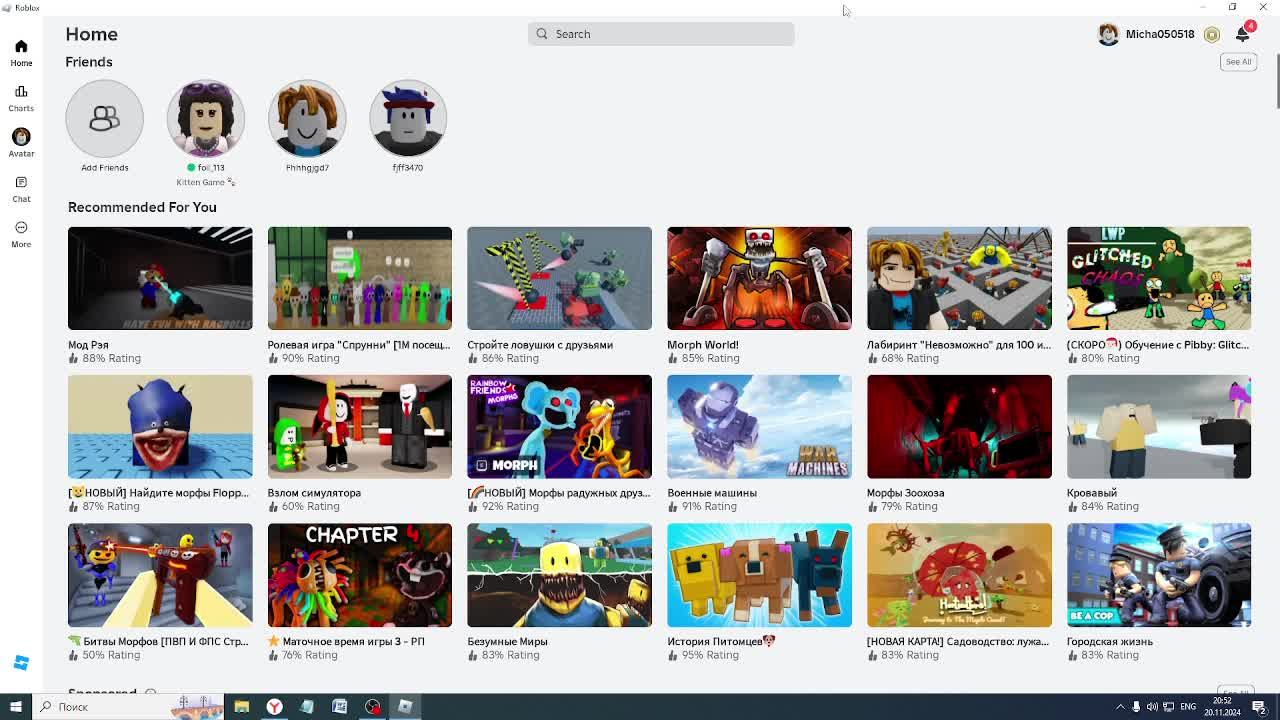1280x720 pixels.
Task: Switch the ENG keyboard language indicator
Action: click(1188, 707)
